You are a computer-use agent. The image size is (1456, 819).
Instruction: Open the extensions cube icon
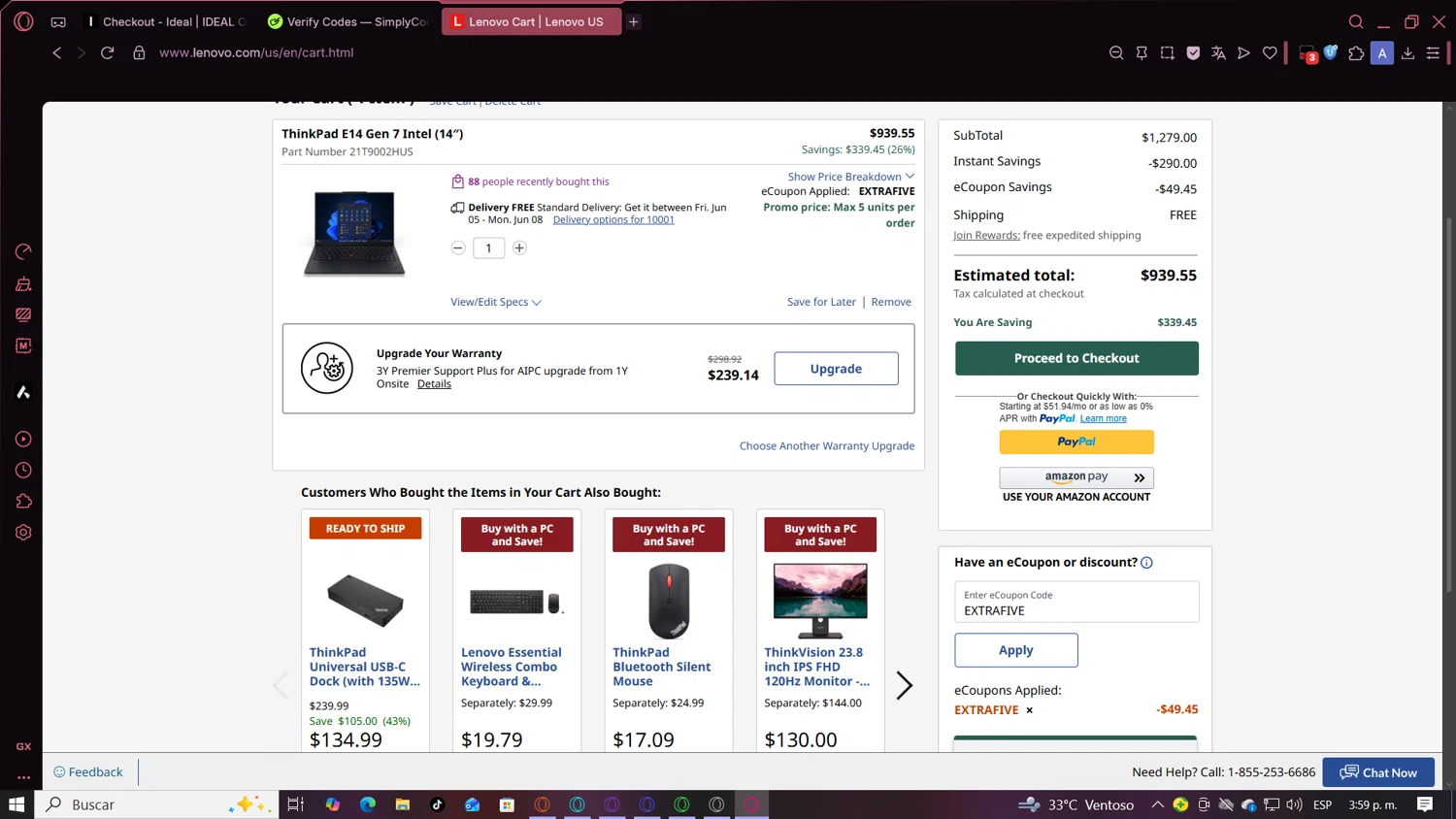pyautogui.click(x=1356, y=53)
